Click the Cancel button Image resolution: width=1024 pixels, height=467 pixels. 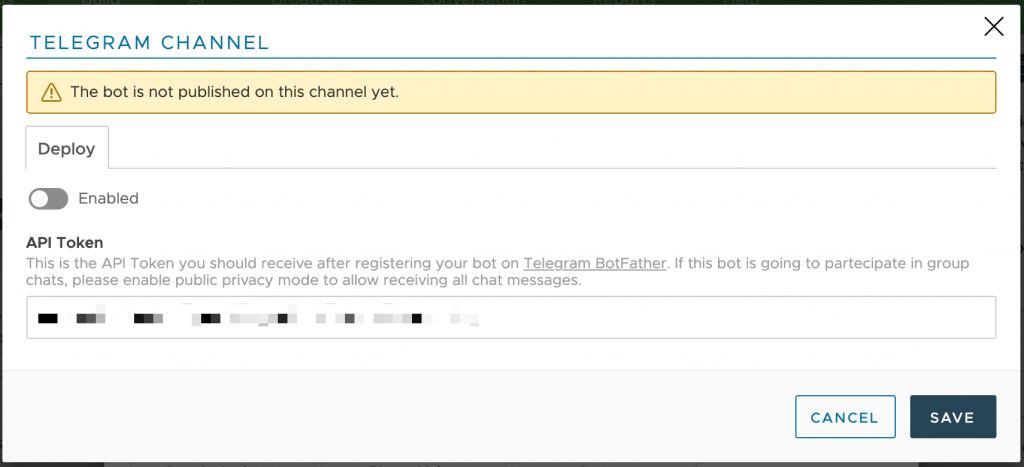tap(845, 417)
